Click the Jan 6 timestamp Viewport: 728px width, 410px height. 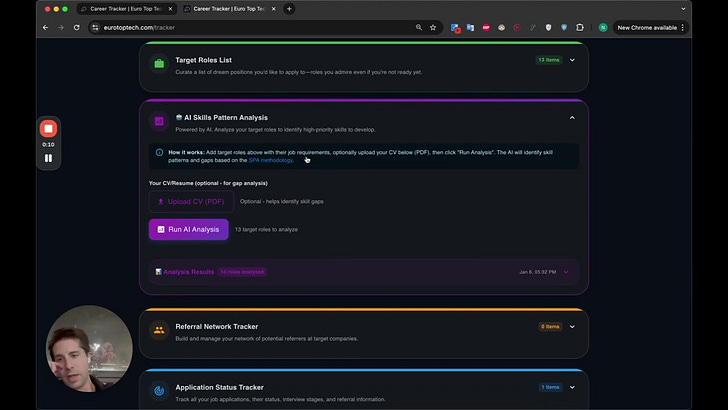tap(537, 272)
